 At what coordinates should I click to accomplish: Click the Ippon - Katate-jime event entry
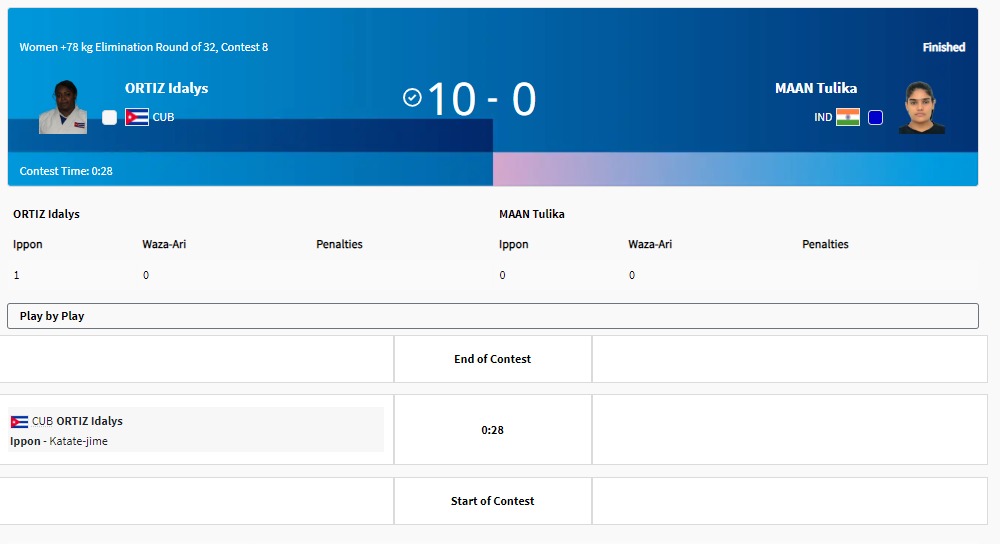[59, 441]
